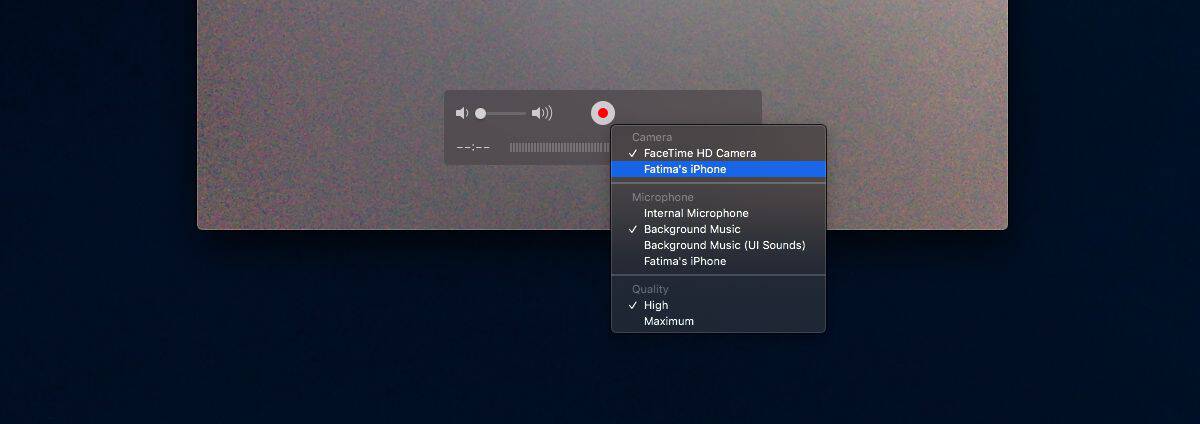
Task: Set recording quality to Maximum
Action: tap(719, 321)
